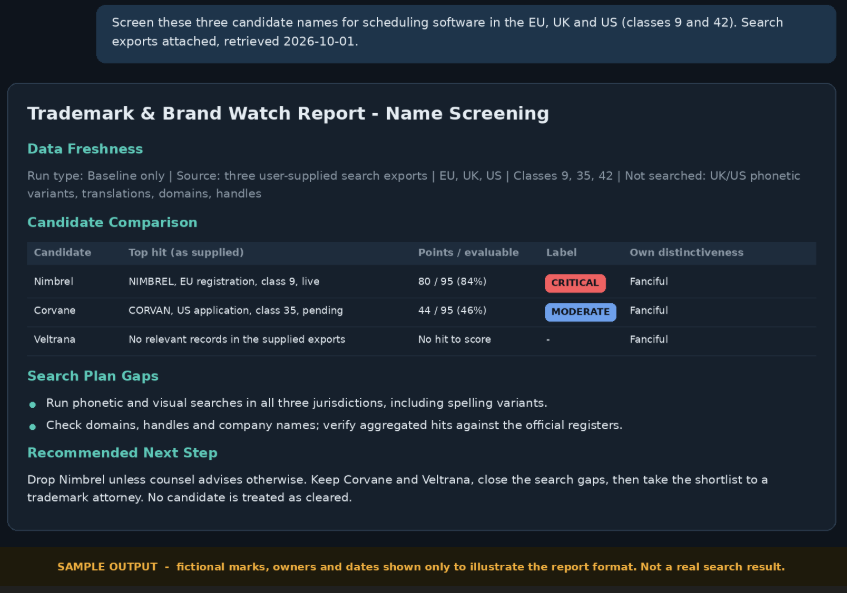The width and height of the screenshot is (847, 593).
Task: Click the 'Own distinctiveness' column header
Action: [687, 252]
